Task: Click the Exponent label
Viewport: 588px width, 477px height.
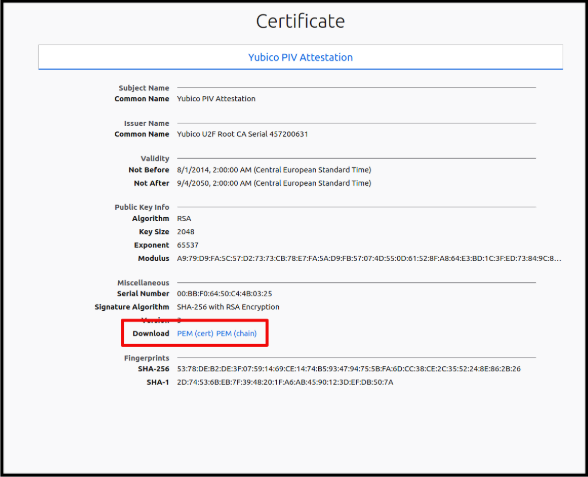Action: click(x=152, y=245)
